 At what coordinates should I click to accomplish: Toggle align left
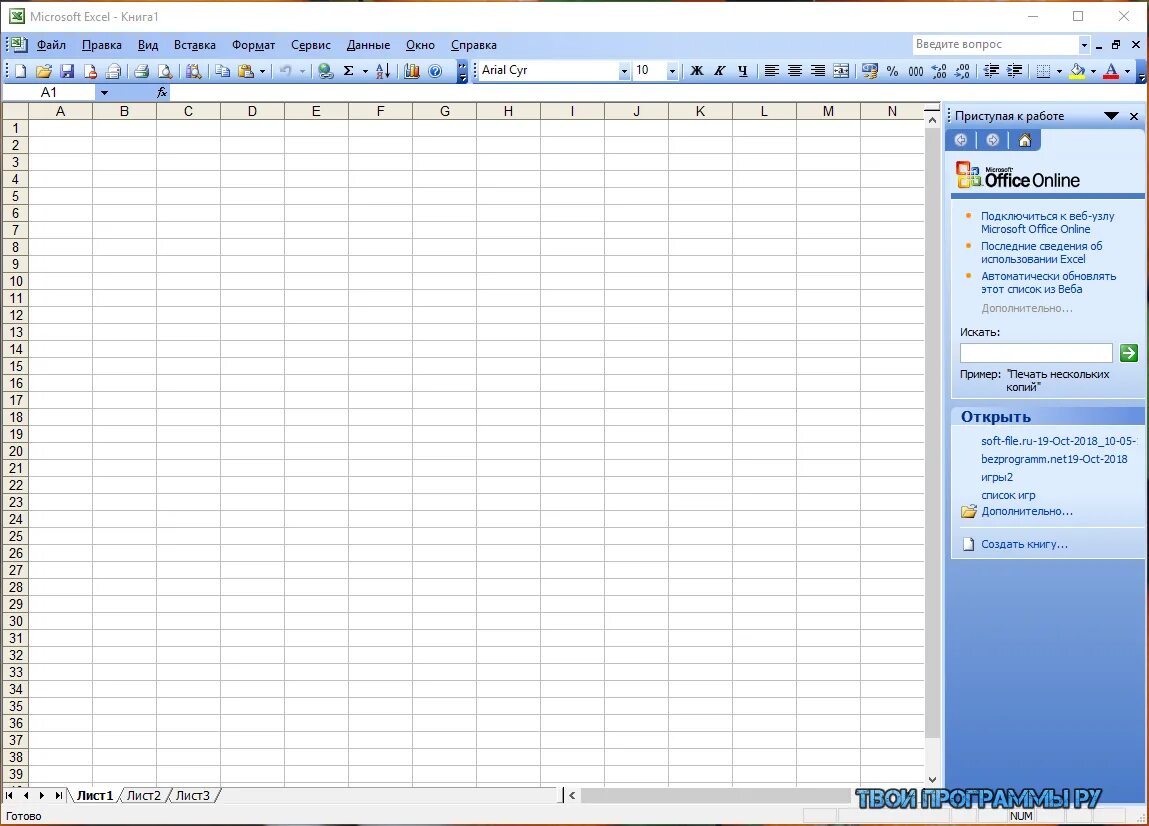[772, 71]
